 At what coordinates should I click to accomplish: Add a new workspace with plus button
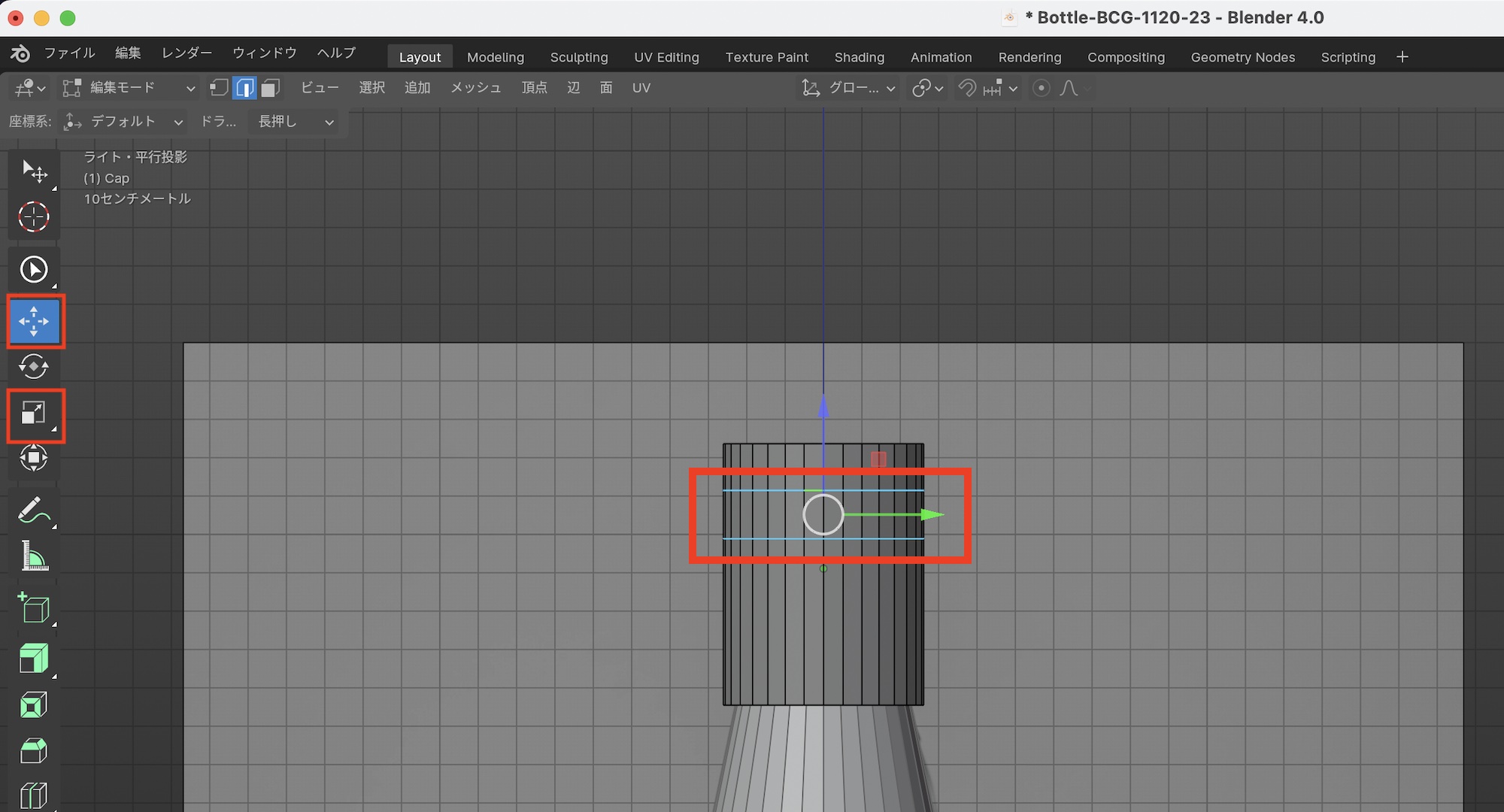point(1402,57)
